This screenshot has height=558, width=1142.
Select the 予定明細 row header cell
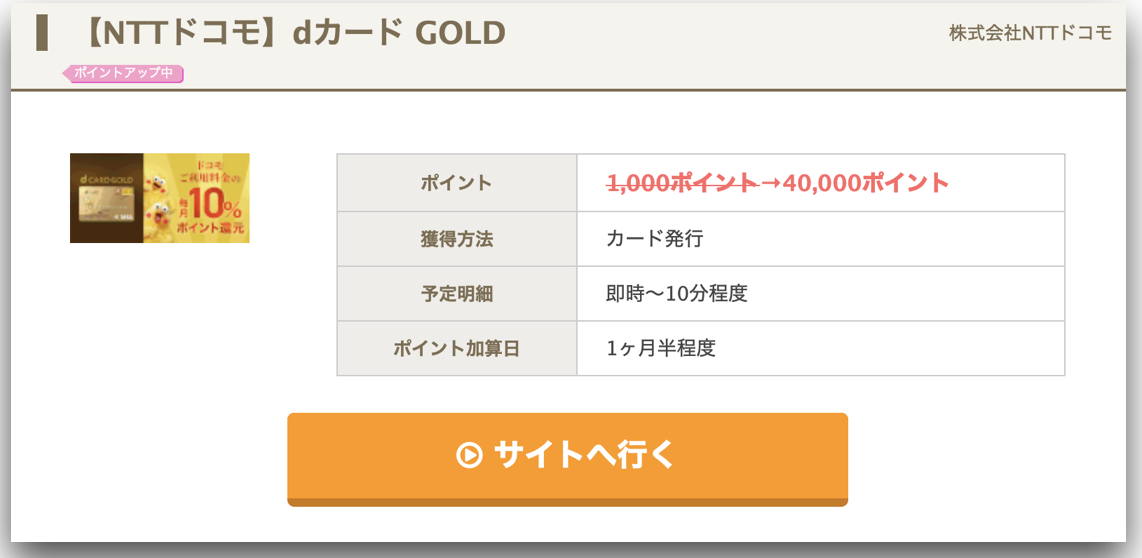457,294
